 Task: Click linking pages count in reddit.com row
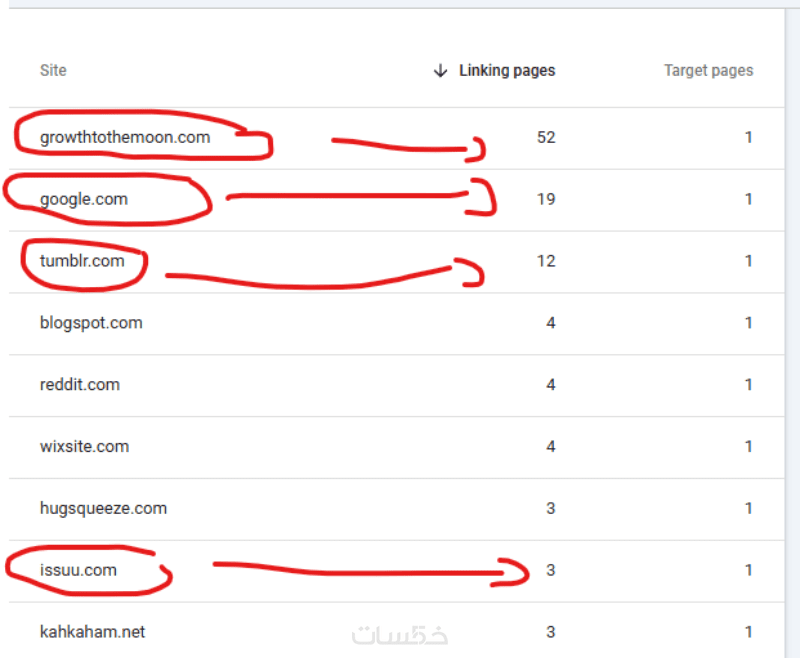[x=550, y=385]
